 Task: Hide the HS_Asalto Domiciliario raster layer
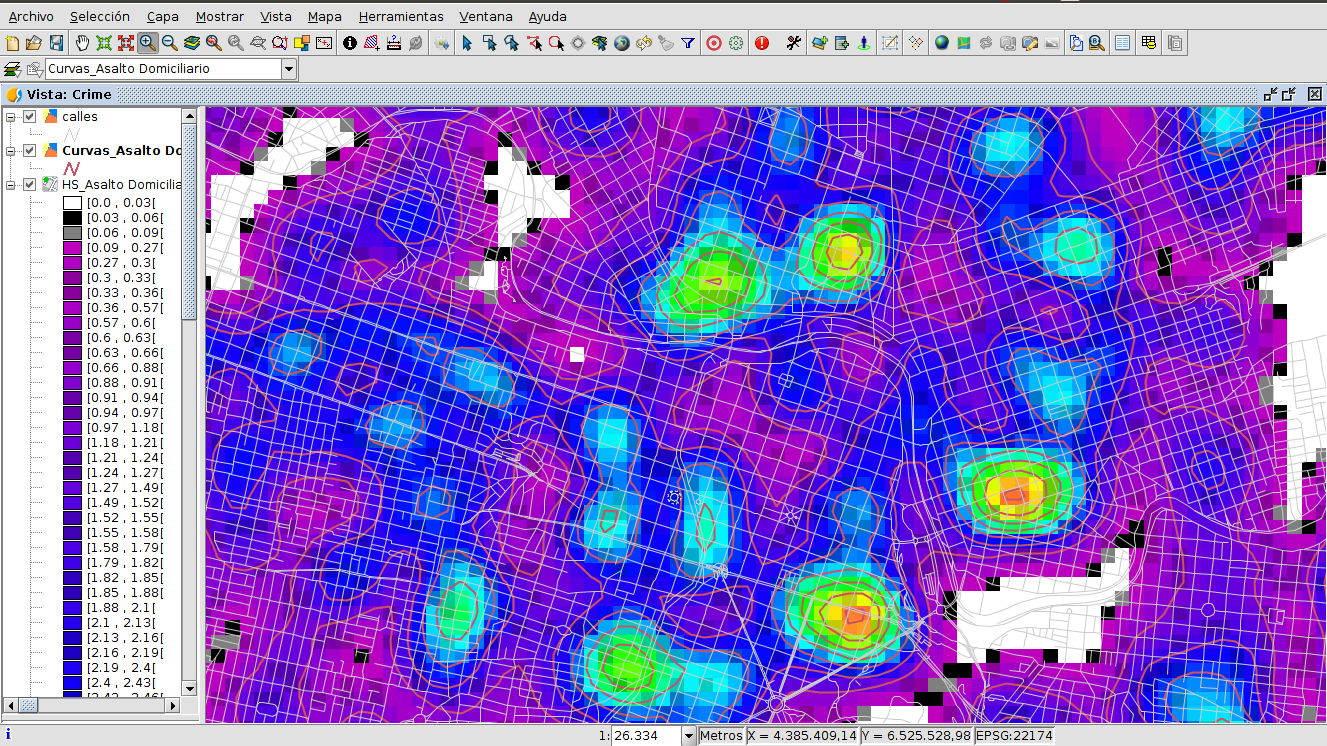click(x=30, y=185)
